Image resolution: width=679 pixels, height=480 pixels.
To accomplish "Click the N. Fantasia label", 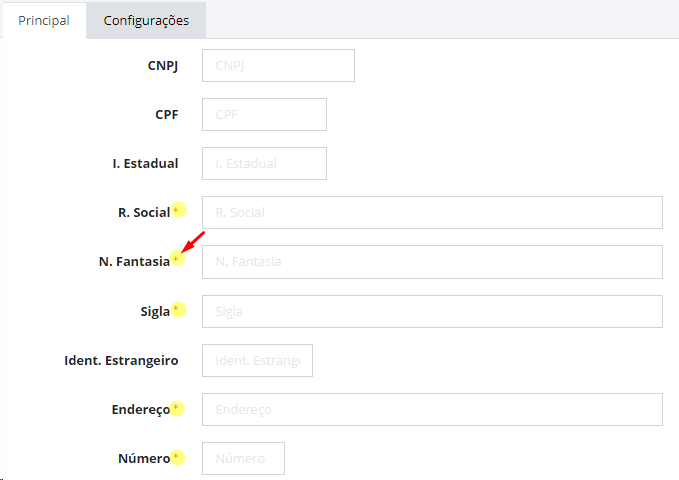I will point(134,262).
